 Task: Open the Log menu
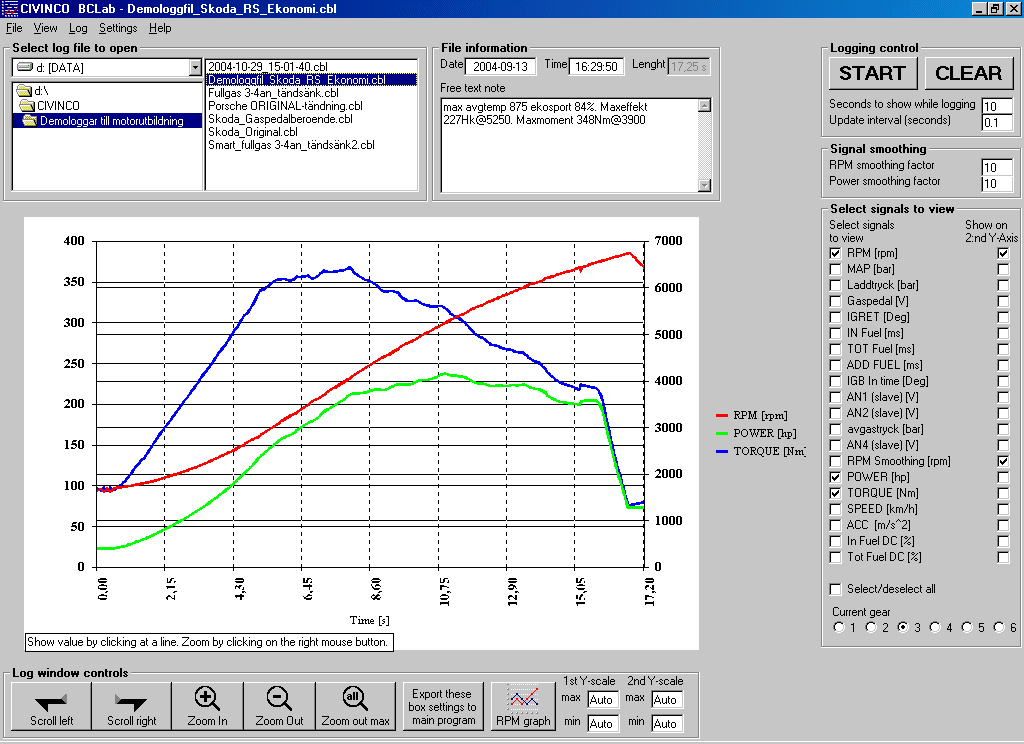point(78,28)
